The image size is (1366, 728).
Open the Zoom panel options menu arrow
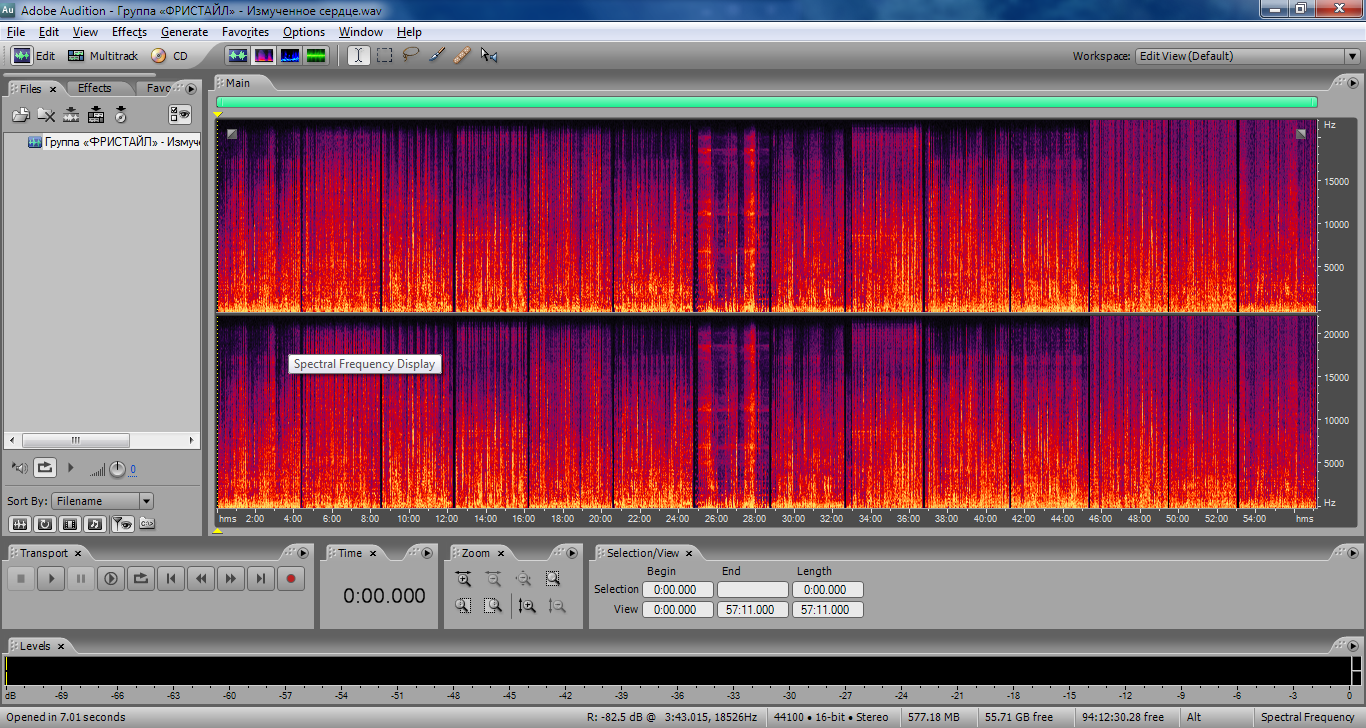click(572, 553)
